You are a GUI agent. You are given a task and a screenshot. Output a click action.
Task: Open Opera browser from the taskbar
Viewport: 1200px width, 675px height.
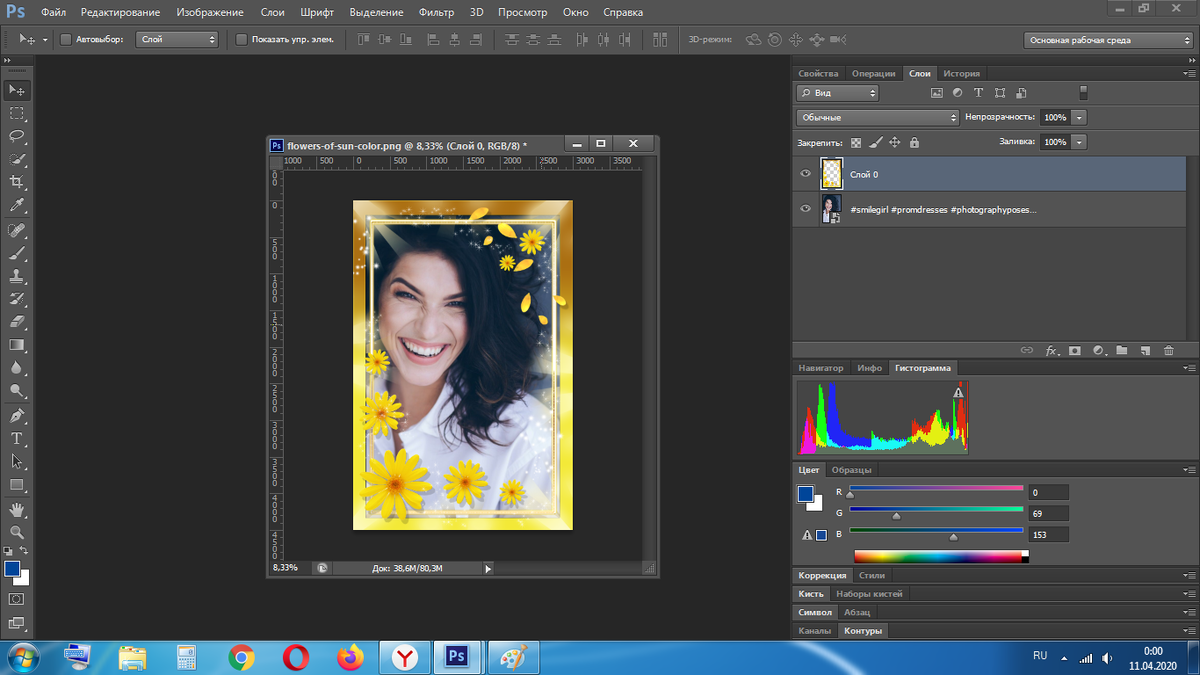click(x=295, y=657)
